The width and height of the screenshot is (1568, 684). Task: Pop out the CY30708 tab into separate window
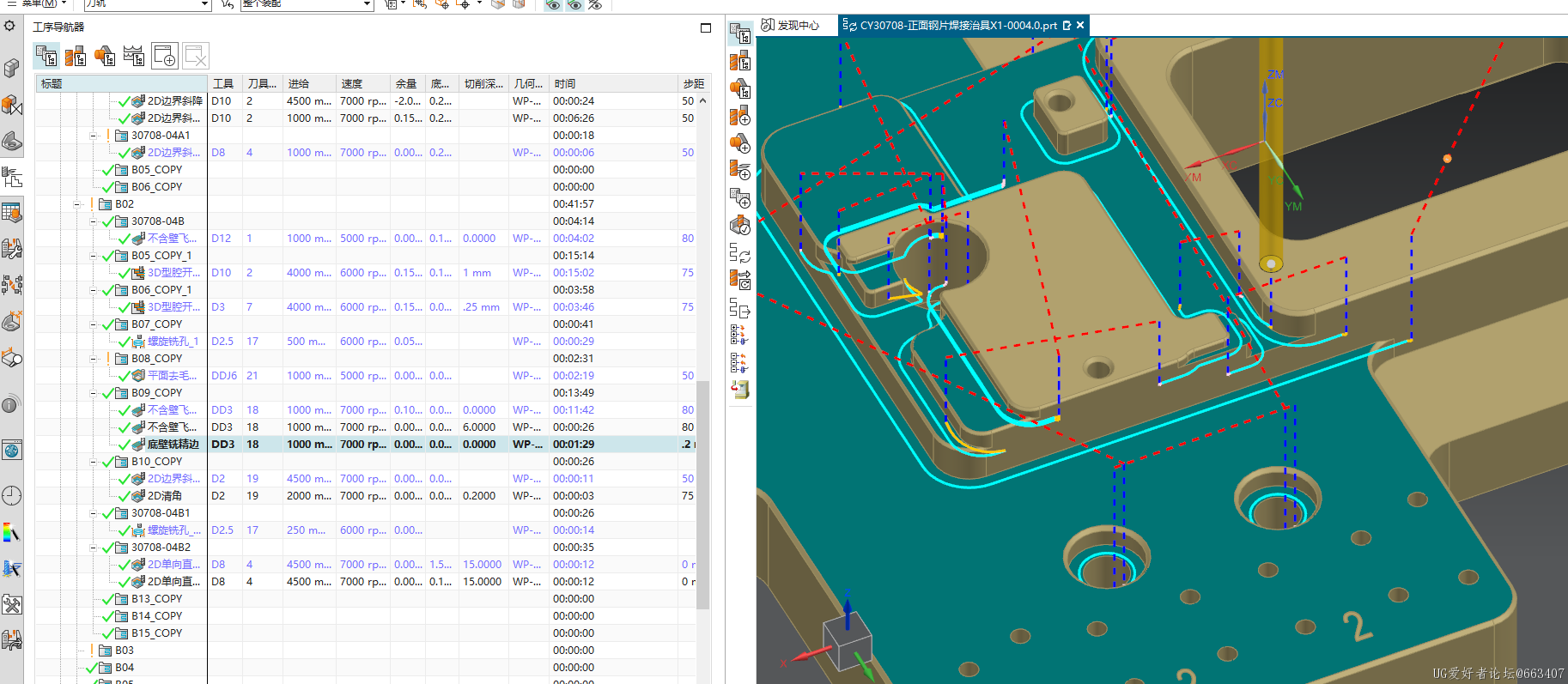(x=1067, y=26)
